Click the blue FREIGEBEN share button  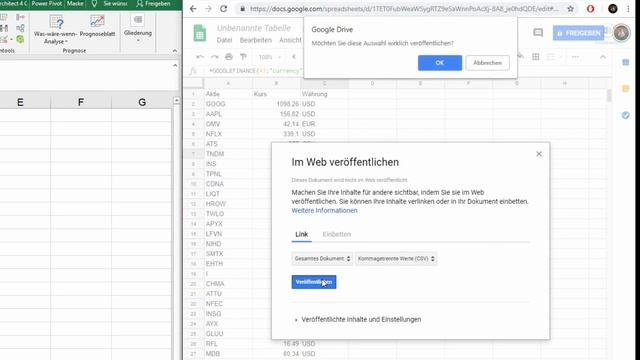(578, 33)
